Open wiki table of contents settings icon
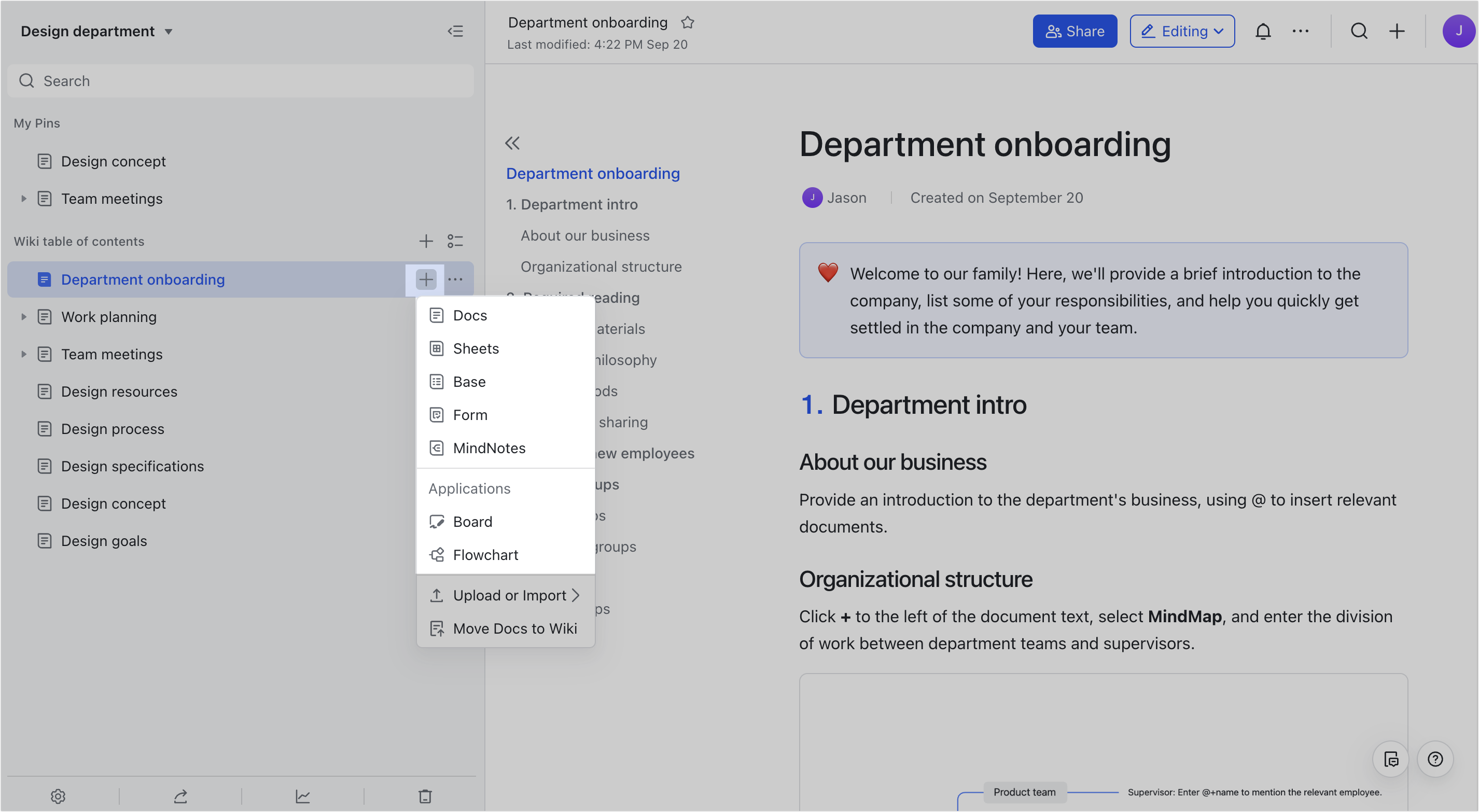This screenshot has width=1479, height=812. pyautogui.click(x=455, y=241)
